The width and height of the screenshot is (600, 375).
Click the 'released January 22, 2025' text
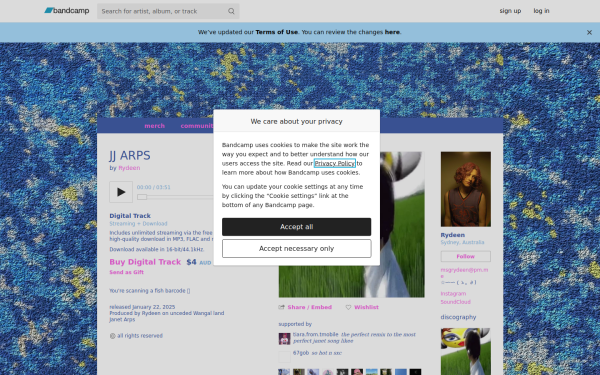tap(142, 307)
